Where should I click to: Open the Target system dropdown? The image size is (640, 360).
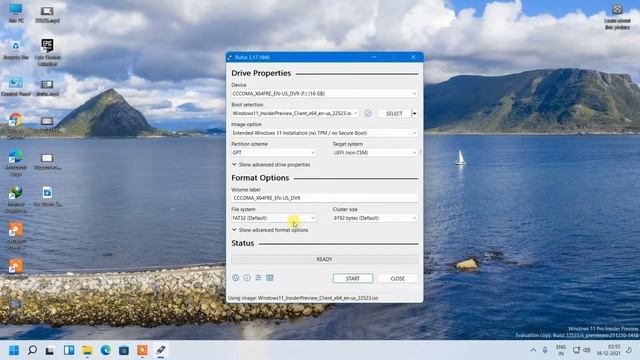tap(375, 153)
